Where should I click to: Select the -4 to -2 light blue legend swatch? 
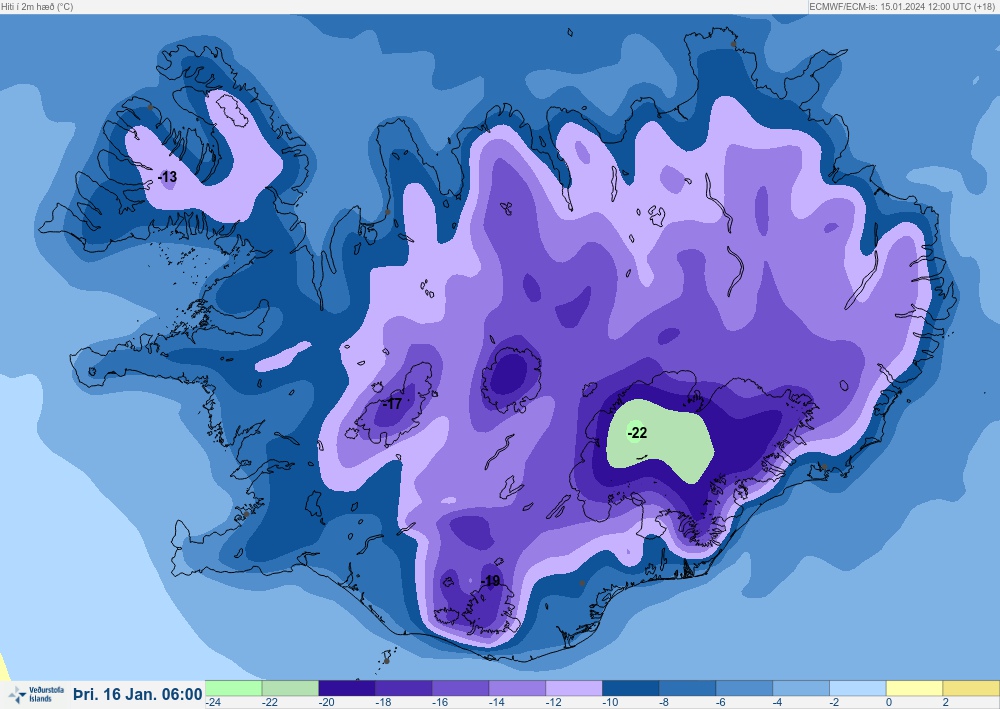(800, 688)
